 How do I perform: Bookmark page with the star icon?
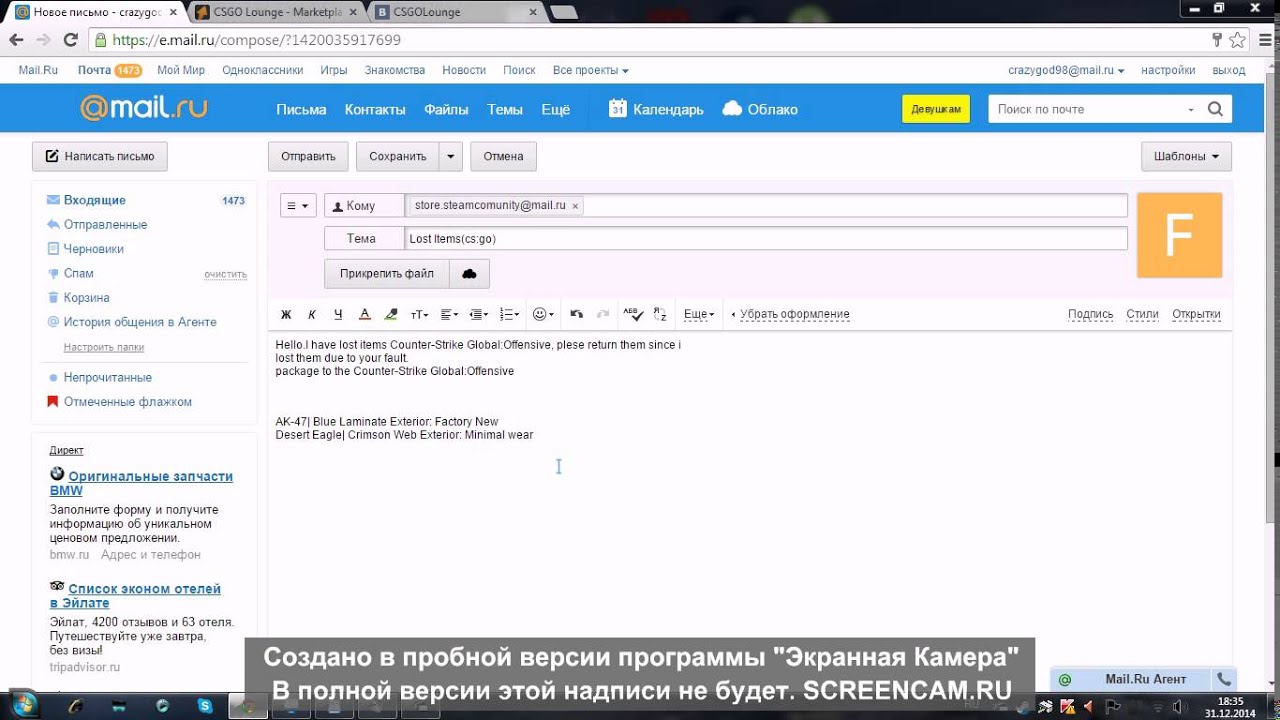(x=1238, y=40)
